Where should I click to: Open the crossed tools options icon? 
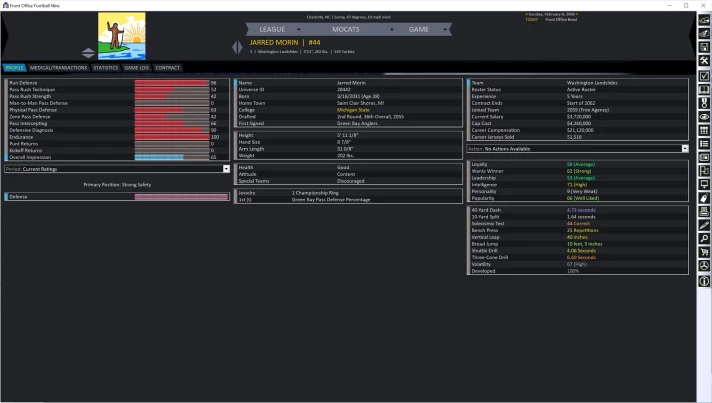[x=704, y=61]
